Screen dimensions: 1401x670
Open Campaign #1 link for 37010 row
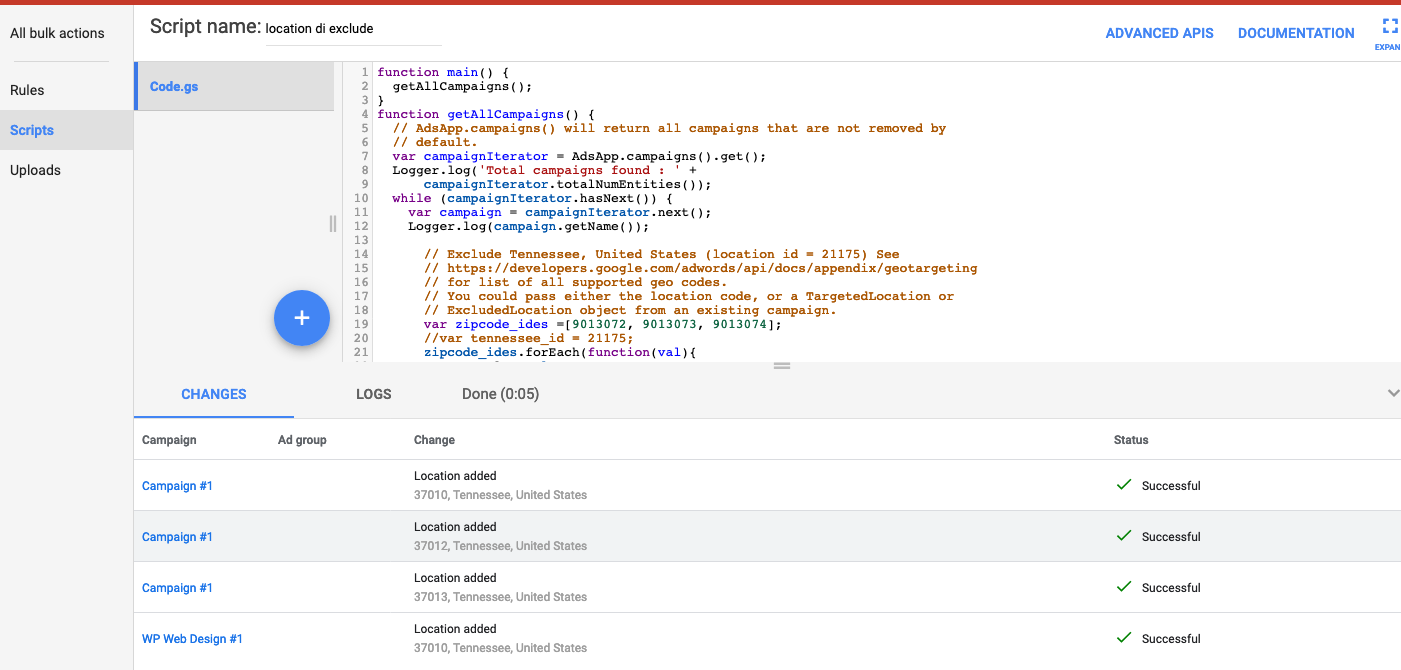point(177,486)
